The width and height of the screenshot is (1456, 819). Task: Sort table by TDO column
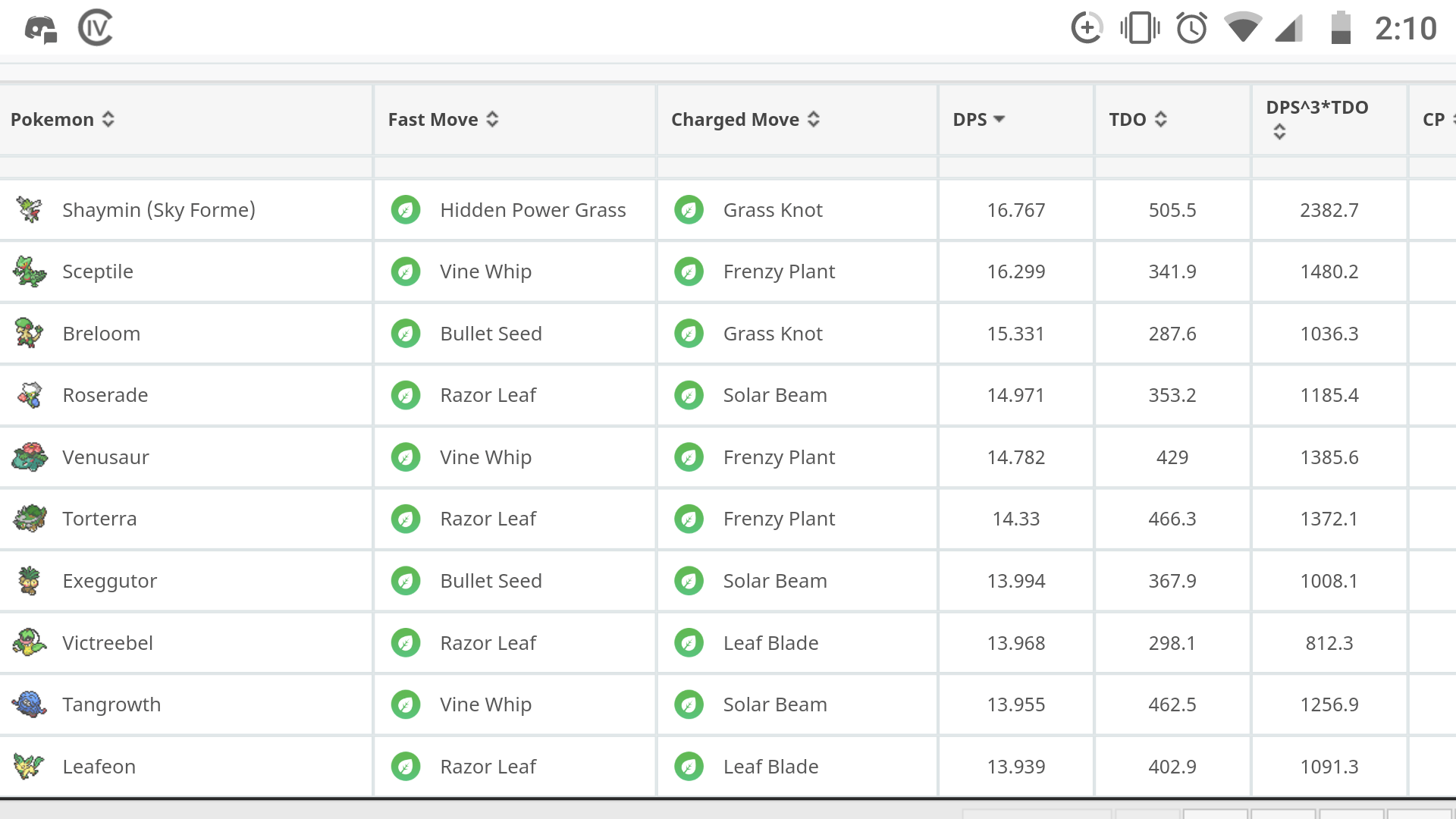(x=1137, y=120)
